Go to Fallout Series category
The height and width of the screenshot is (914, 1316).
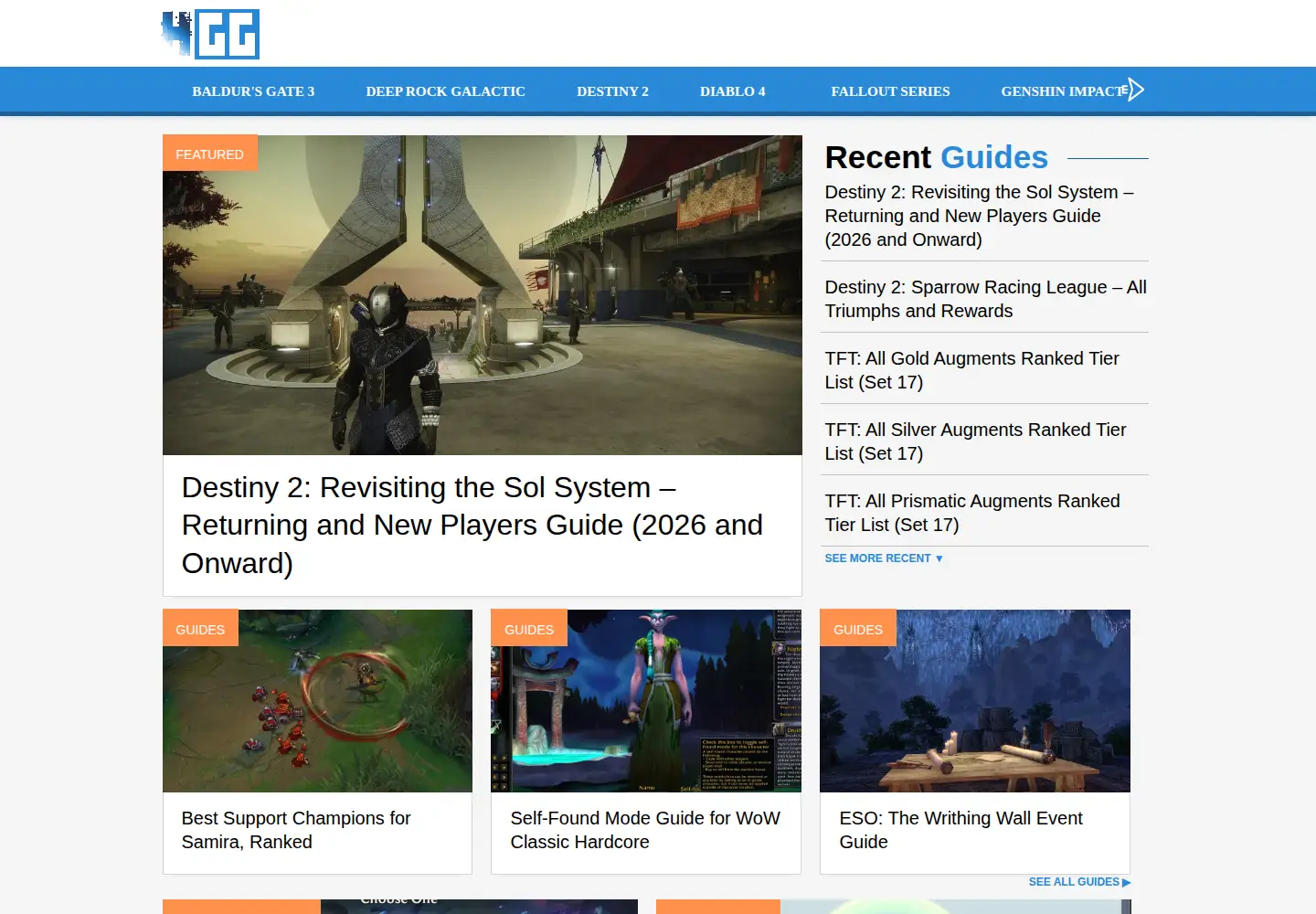click(x=890, y=91)
